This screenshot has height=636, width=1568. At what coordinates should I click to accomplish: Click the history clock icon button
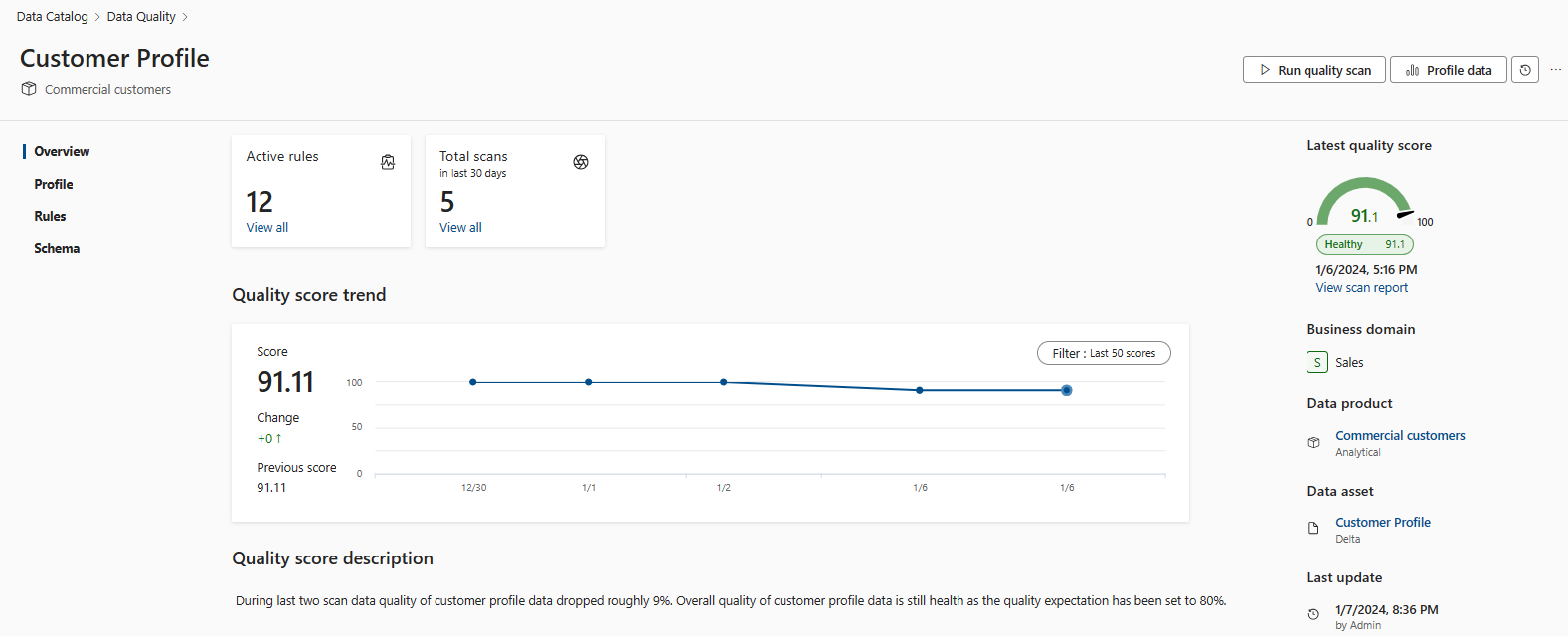1524,70
